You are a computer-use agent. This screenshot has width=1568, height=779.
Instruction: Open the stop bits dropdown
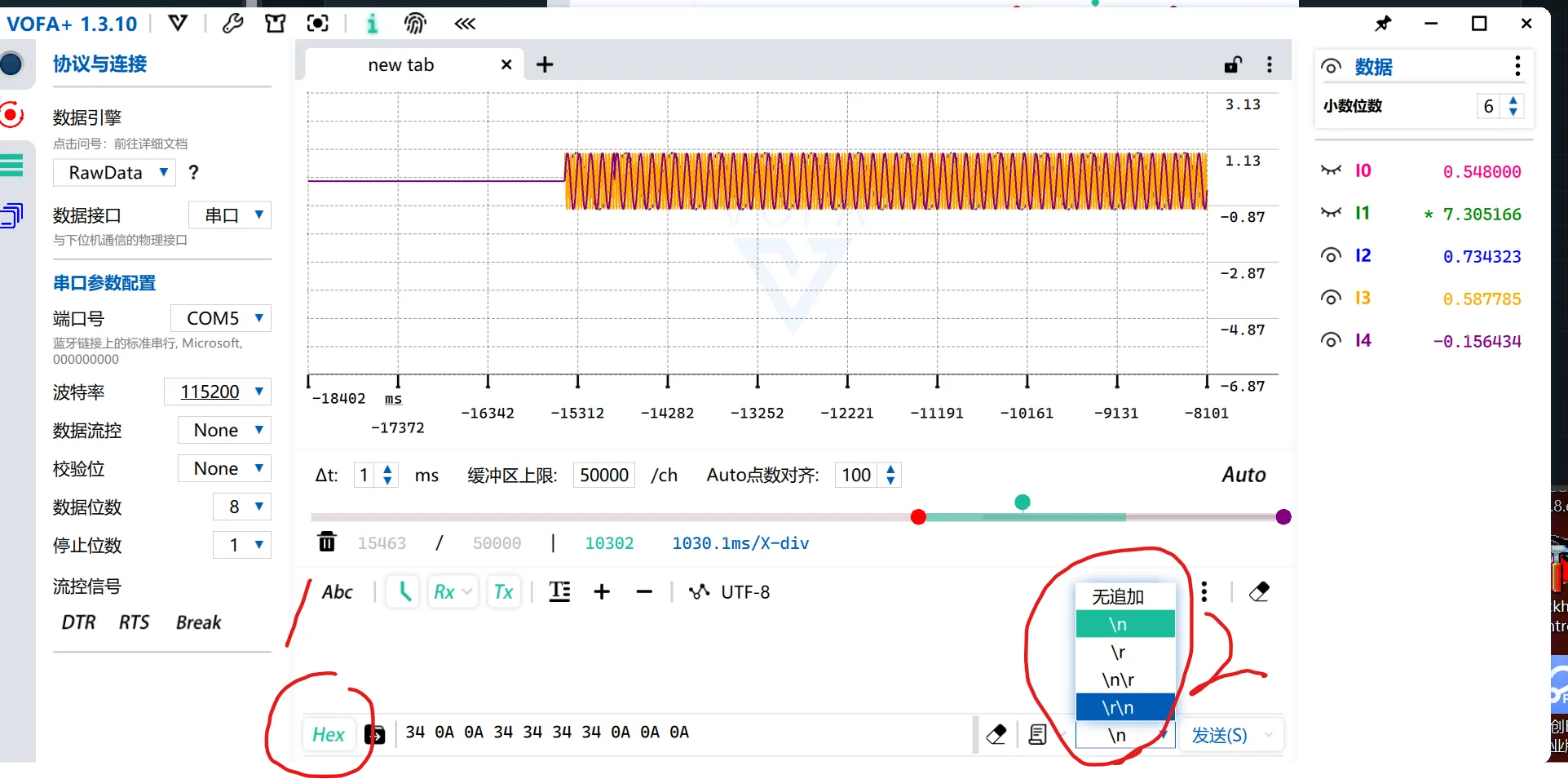point(241,545)
